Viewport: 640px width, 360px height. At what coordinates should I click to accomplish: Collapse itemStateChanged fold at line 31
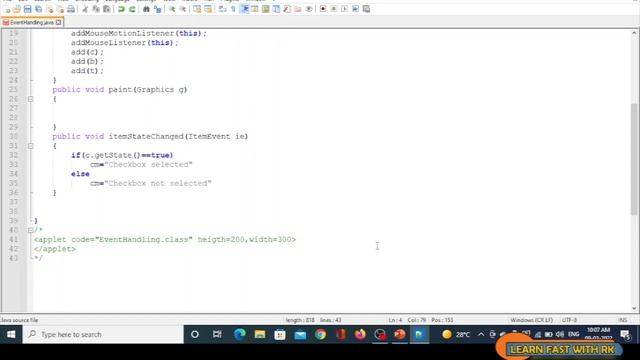pos(31,146)
